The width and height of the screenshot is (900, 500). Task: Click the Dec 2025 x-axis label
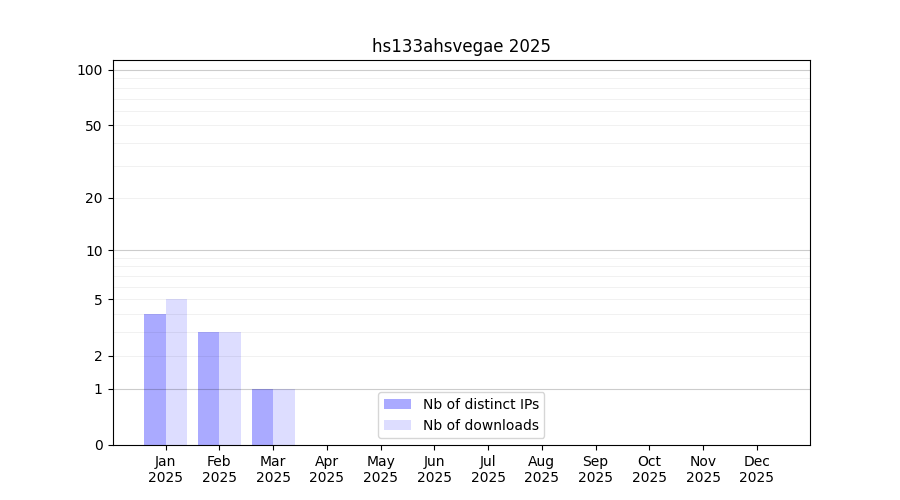[x=757, y=469]
